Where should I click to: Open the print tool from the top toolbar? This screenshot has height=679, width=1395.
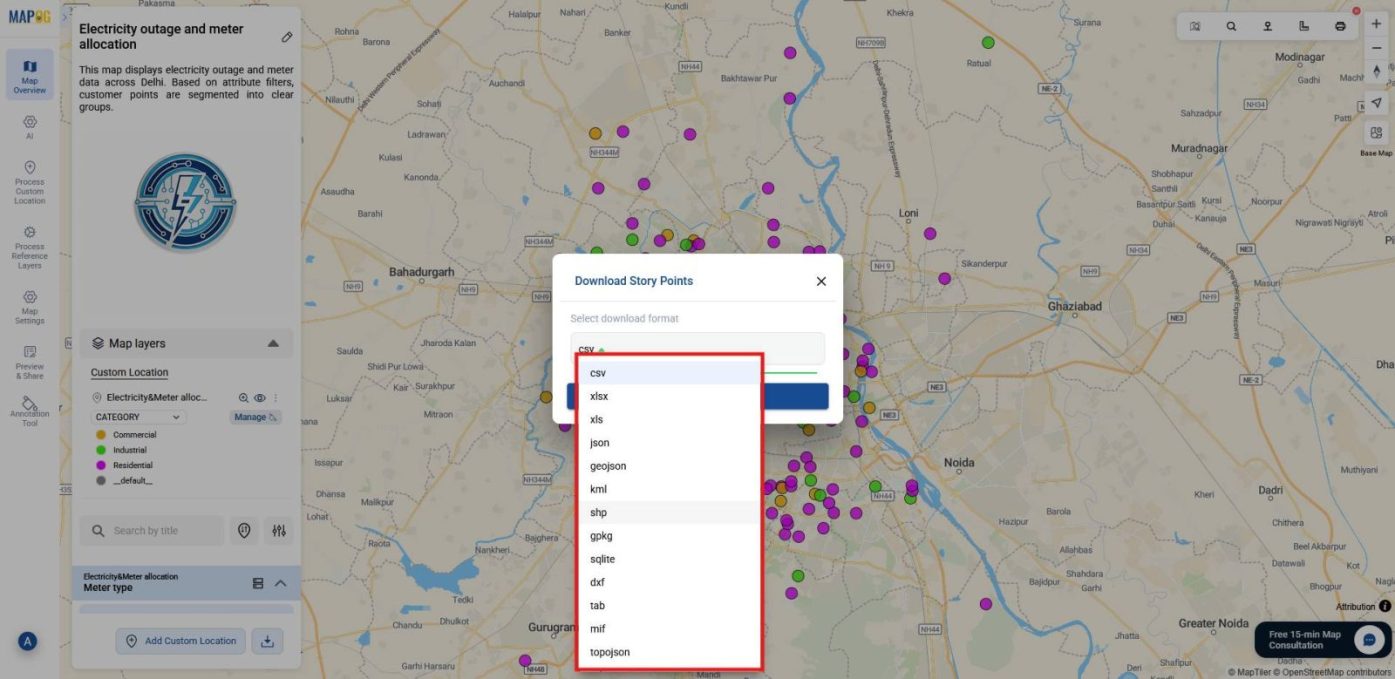[1340, 26]
